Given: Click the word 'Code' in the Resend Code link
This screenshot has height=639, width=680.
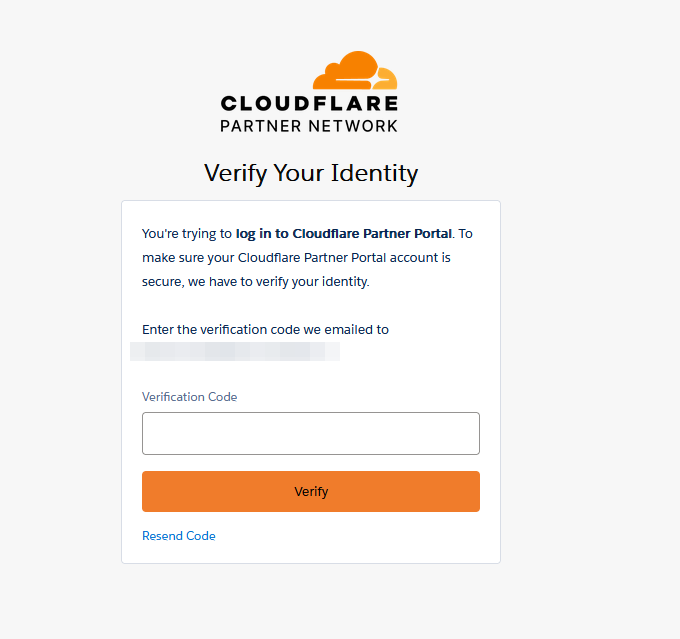Looking at the screenshot, I should coord(201,536).
